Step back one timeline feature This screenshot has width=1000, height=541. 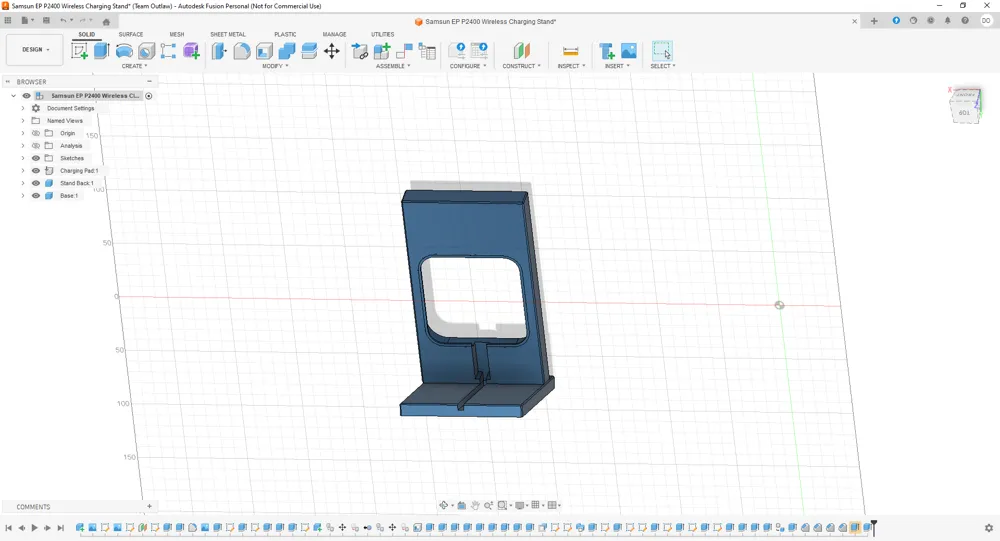(x=22, y=528)
